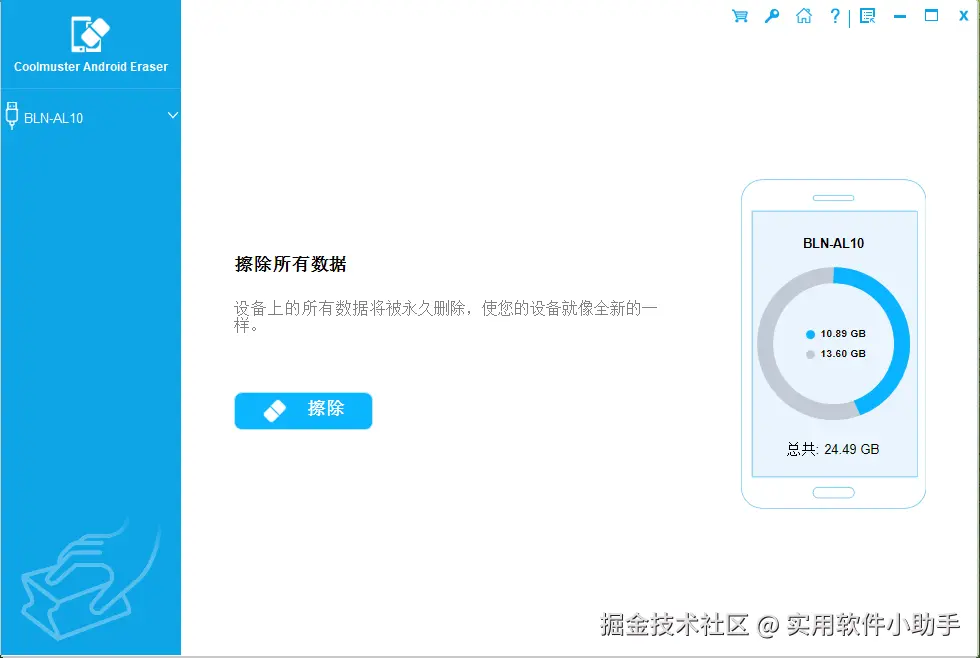Click the 总共 24.49 GB total storage text
Screen dimensions: 980x658
[833, 449]
